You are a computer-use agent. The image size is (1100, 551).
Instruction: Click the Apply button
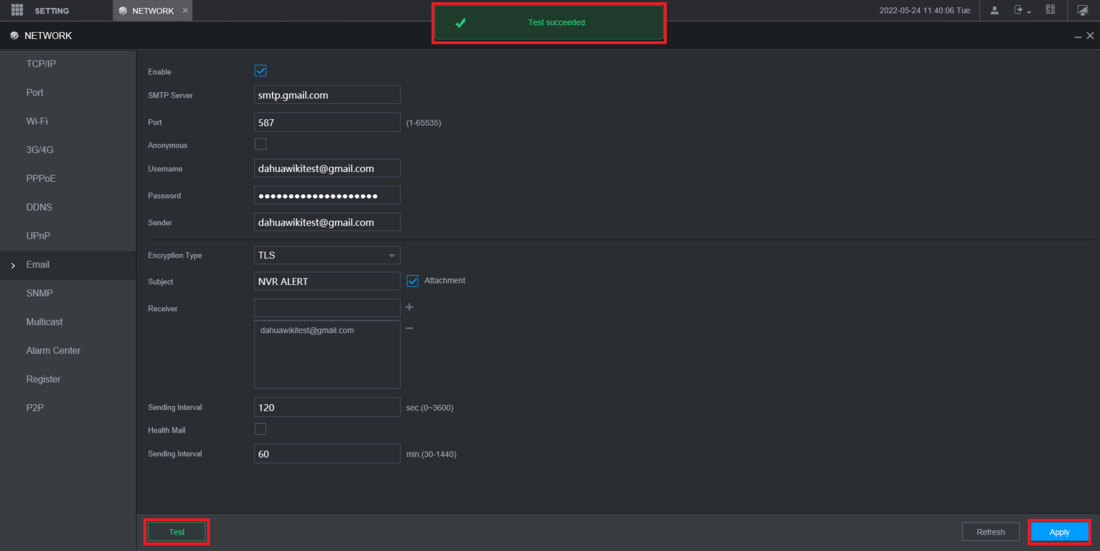coord(1059,532)
